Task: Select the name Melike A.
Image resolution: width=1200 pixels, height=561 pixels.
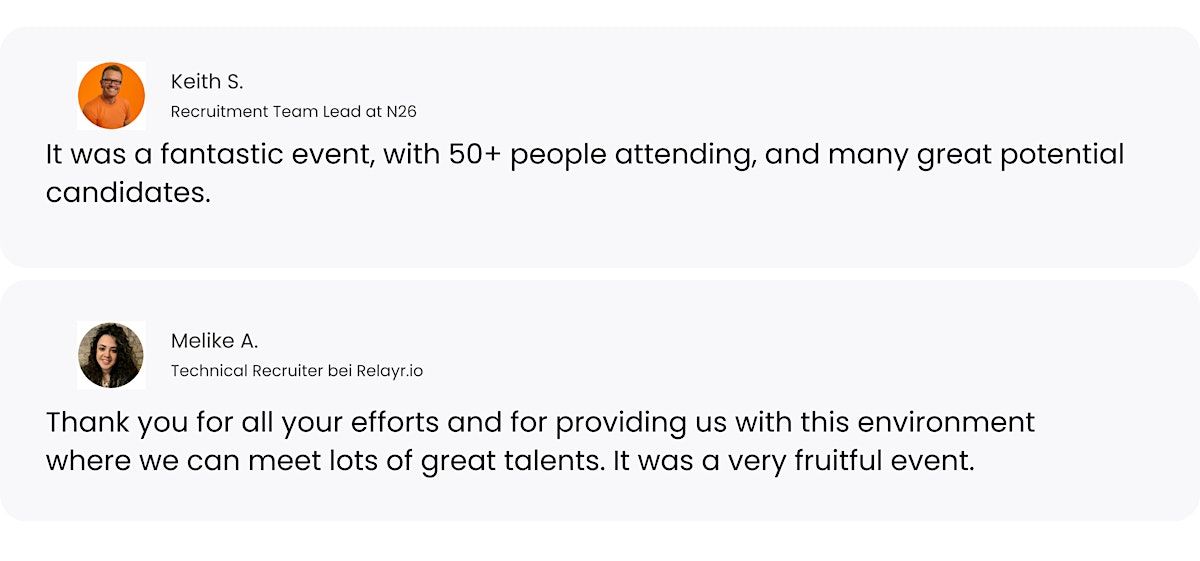Action: [x=214, y=341]
